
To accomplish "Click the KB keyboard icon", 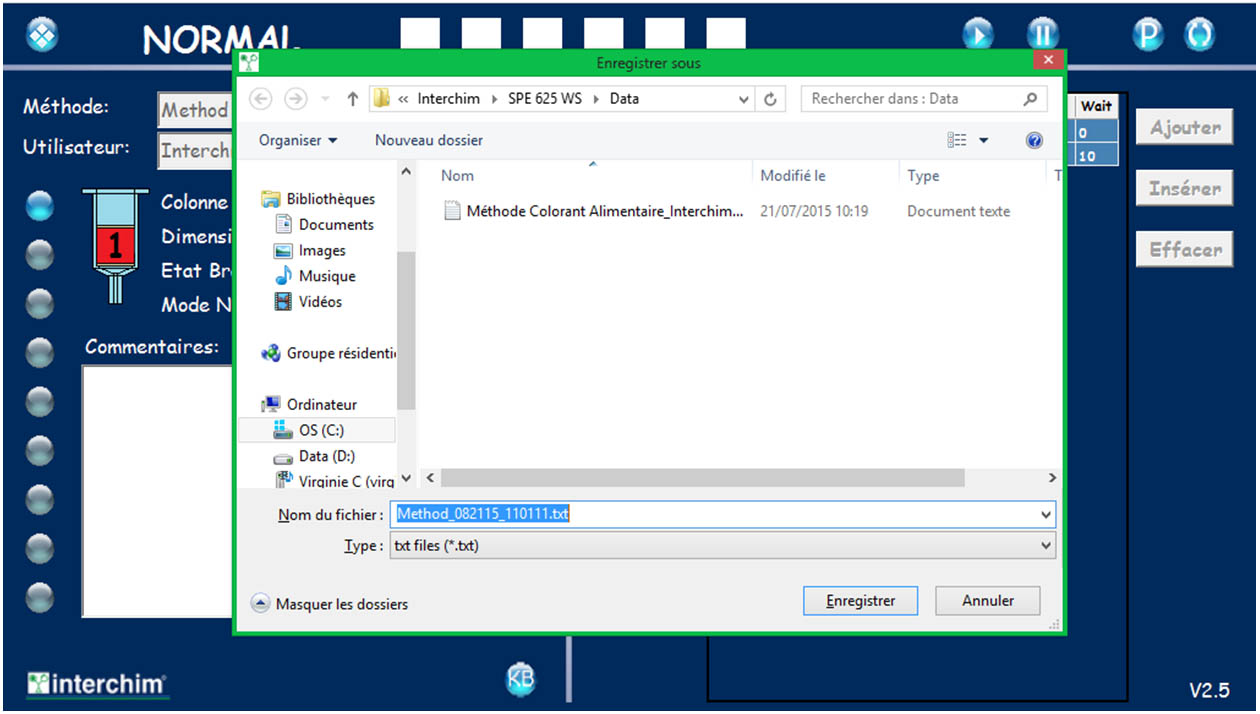I will [x=521, y=679].
